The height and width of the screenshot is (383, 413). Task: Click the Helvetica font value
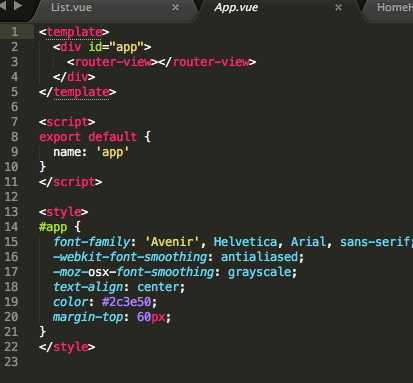245,242
